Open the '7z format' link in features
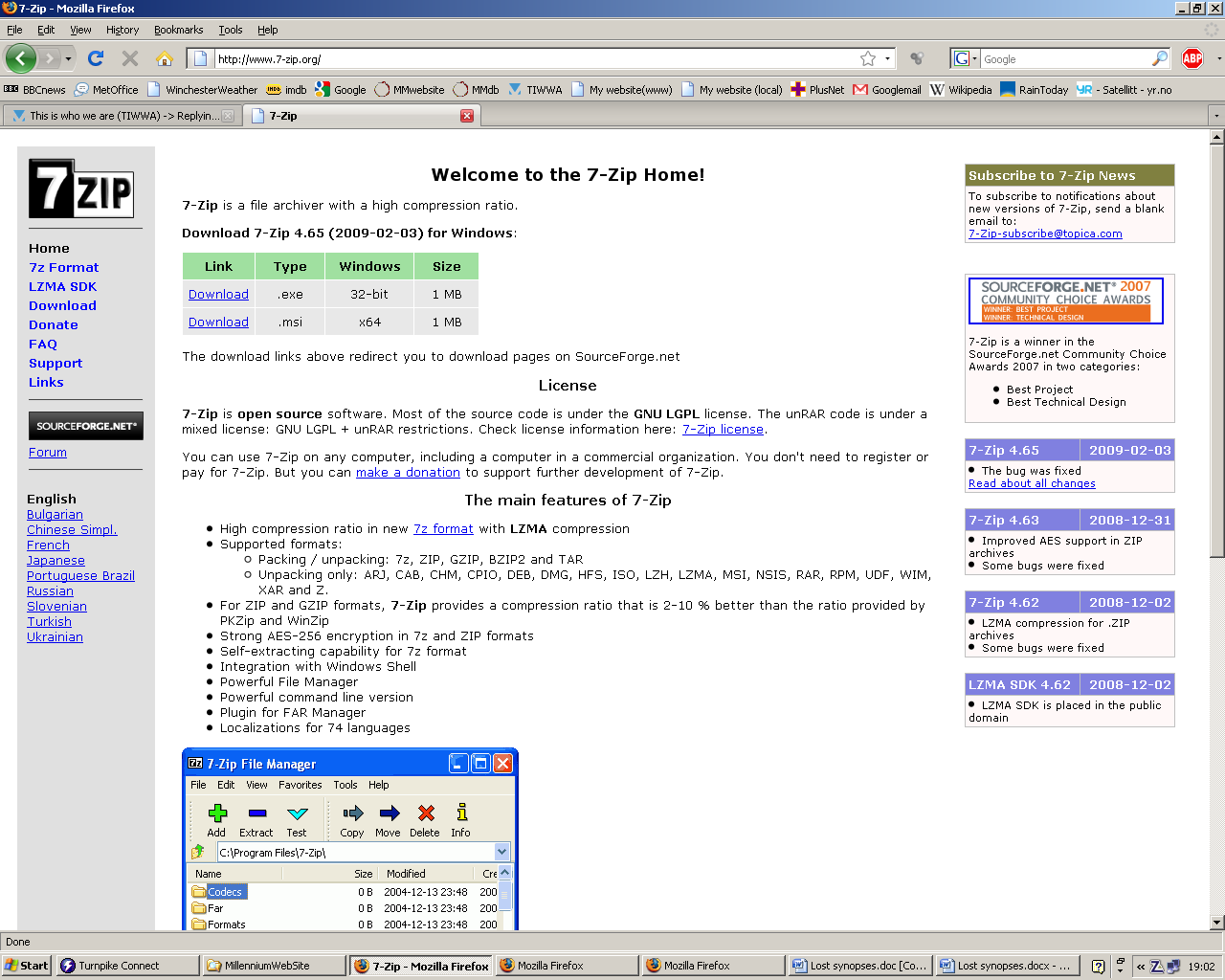Viewport: 1225px width, 980px height. pyautogui.click(x=443, y=529)
